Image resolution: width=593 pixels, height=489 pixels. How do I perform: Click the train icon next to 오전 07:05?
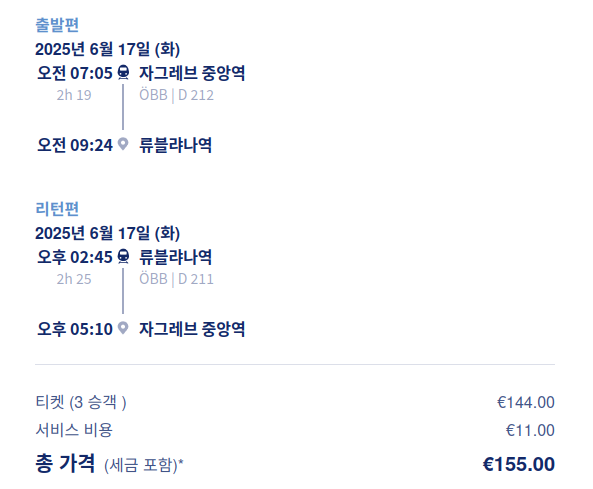tap(123, 72)
